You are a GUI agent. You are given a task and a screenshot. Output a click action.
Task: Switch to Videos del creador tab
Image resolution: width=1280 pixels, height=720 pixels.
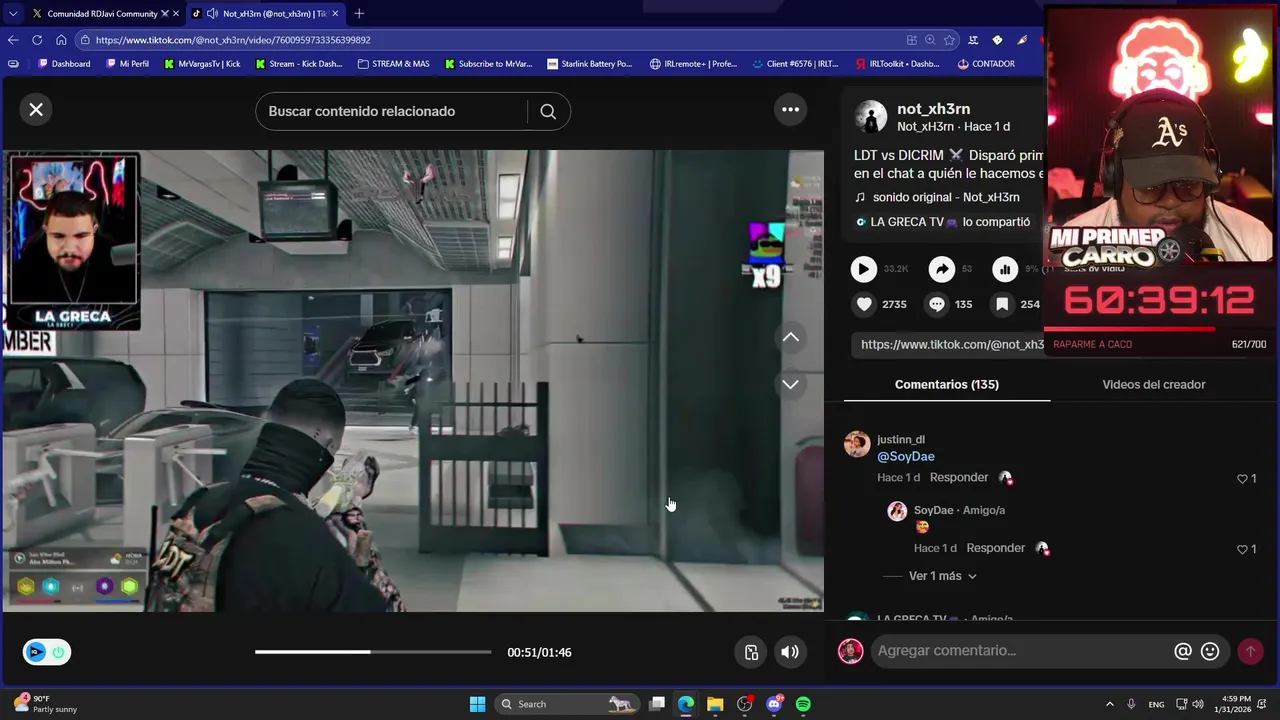click(x=1154, y=384)
